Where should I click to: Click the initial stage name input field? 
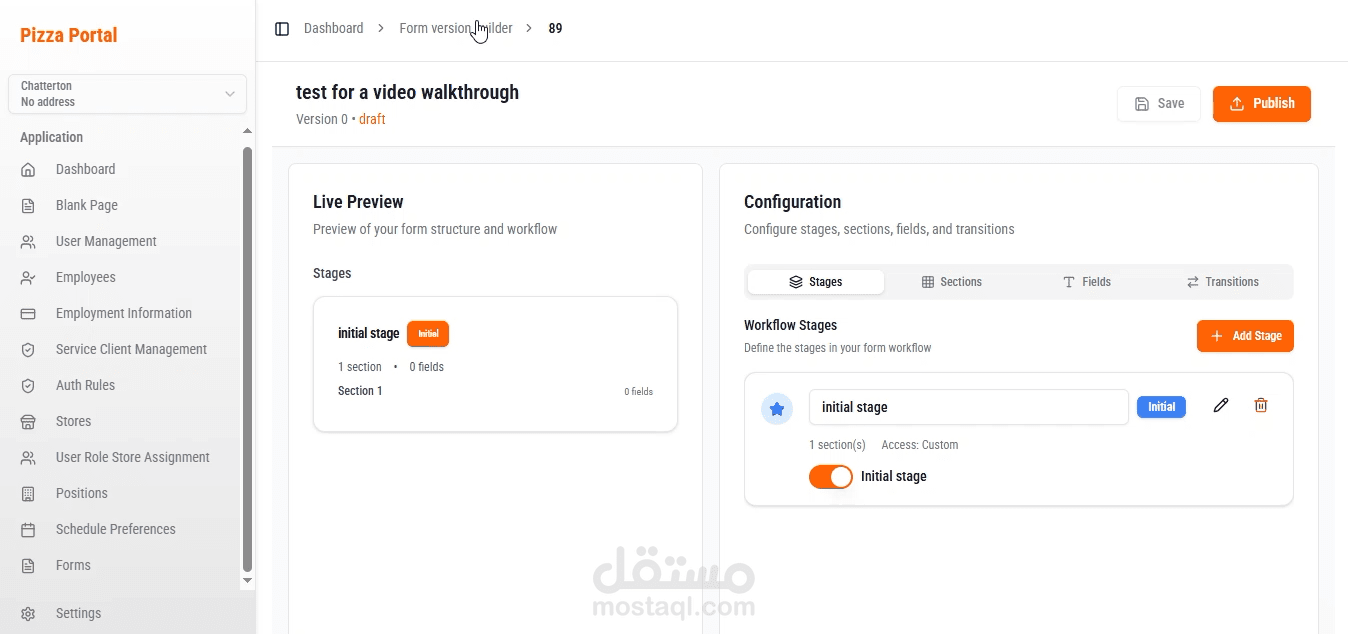pyautogui.click(x=967, y=407)
